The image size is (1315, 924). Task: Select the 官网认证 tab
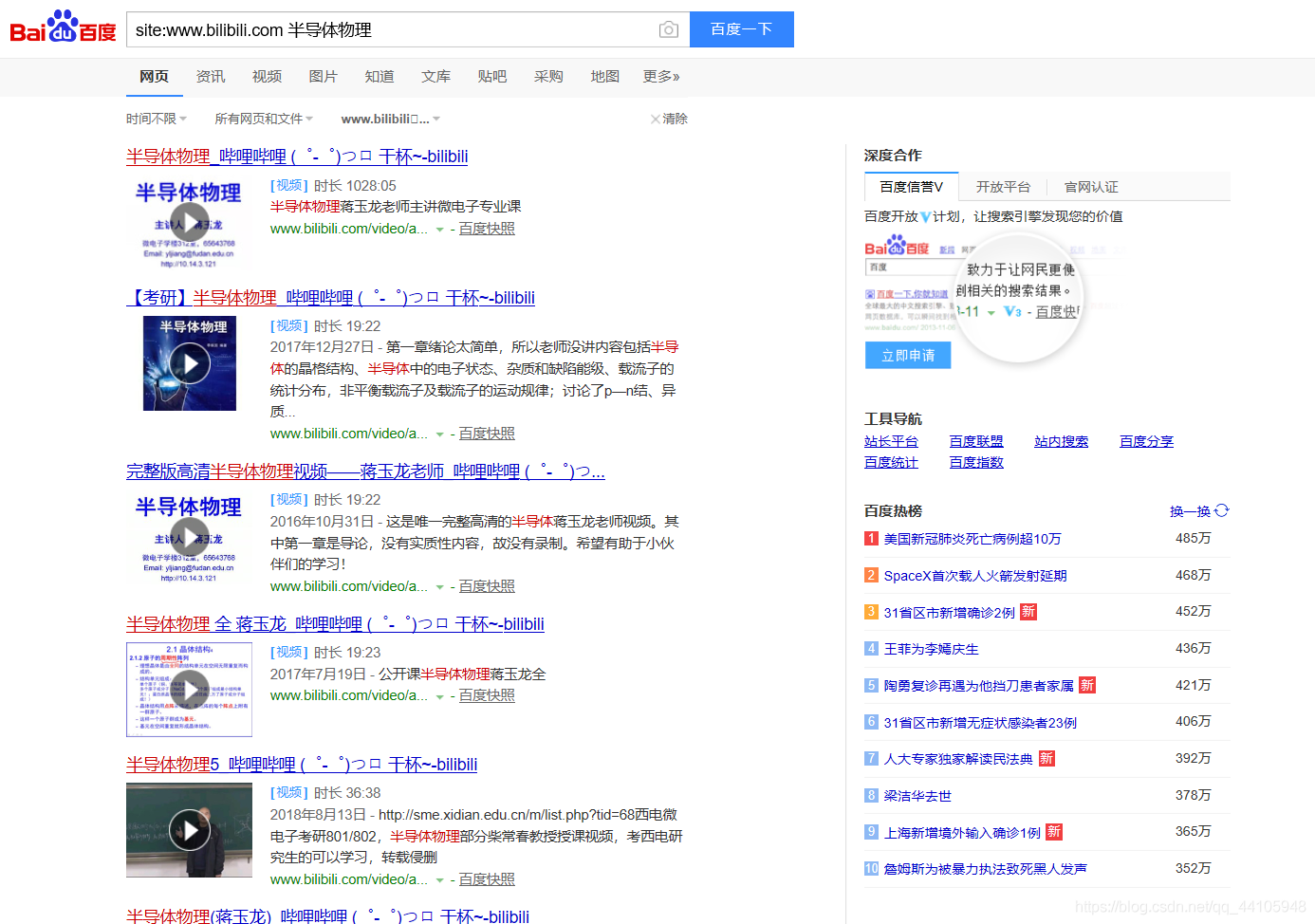coord(1091,187)
